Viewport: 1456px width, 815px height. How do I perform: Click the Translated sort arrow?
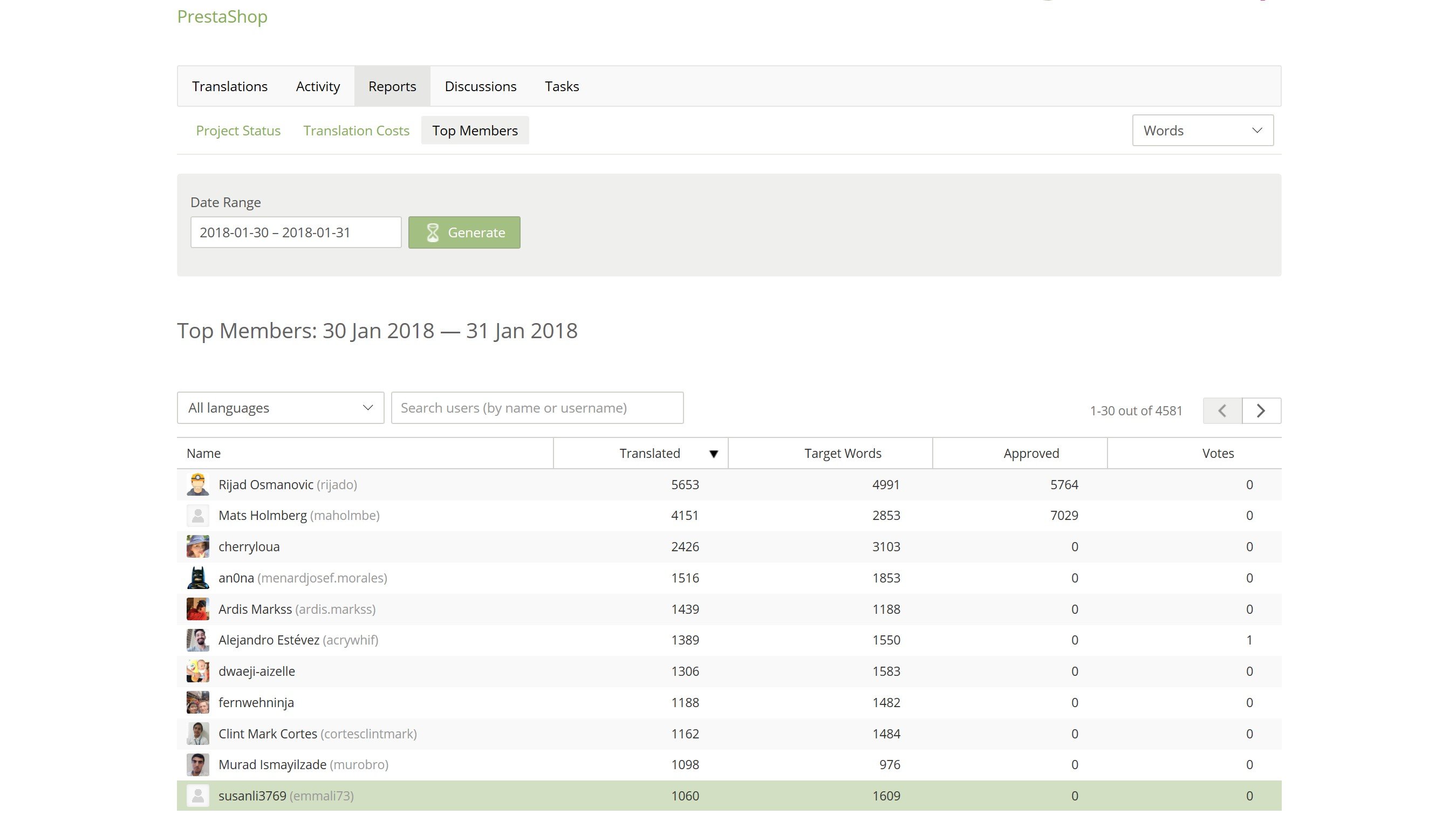pos(714,454)
